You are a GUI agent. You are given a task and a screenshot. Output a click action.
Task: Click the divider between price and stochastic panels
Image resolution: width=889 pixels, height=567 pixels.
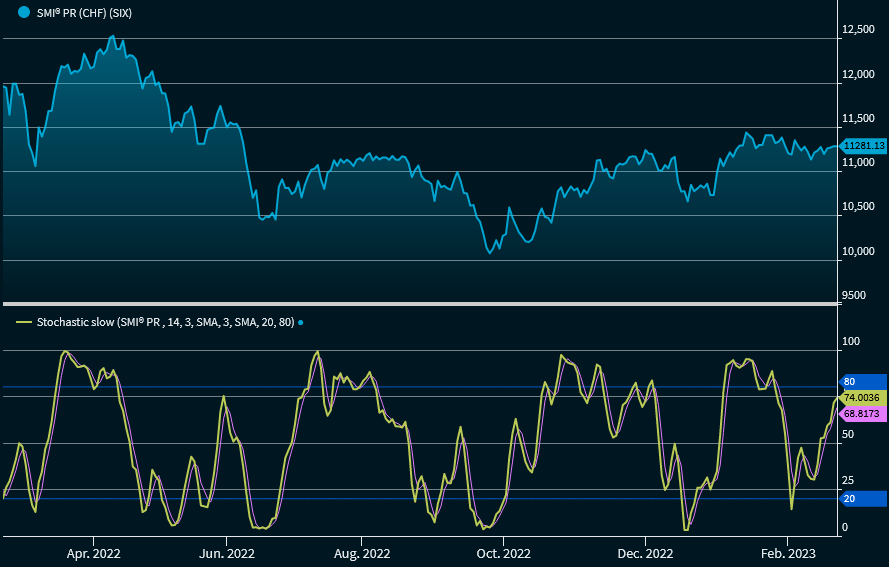(x=418, y=303)
